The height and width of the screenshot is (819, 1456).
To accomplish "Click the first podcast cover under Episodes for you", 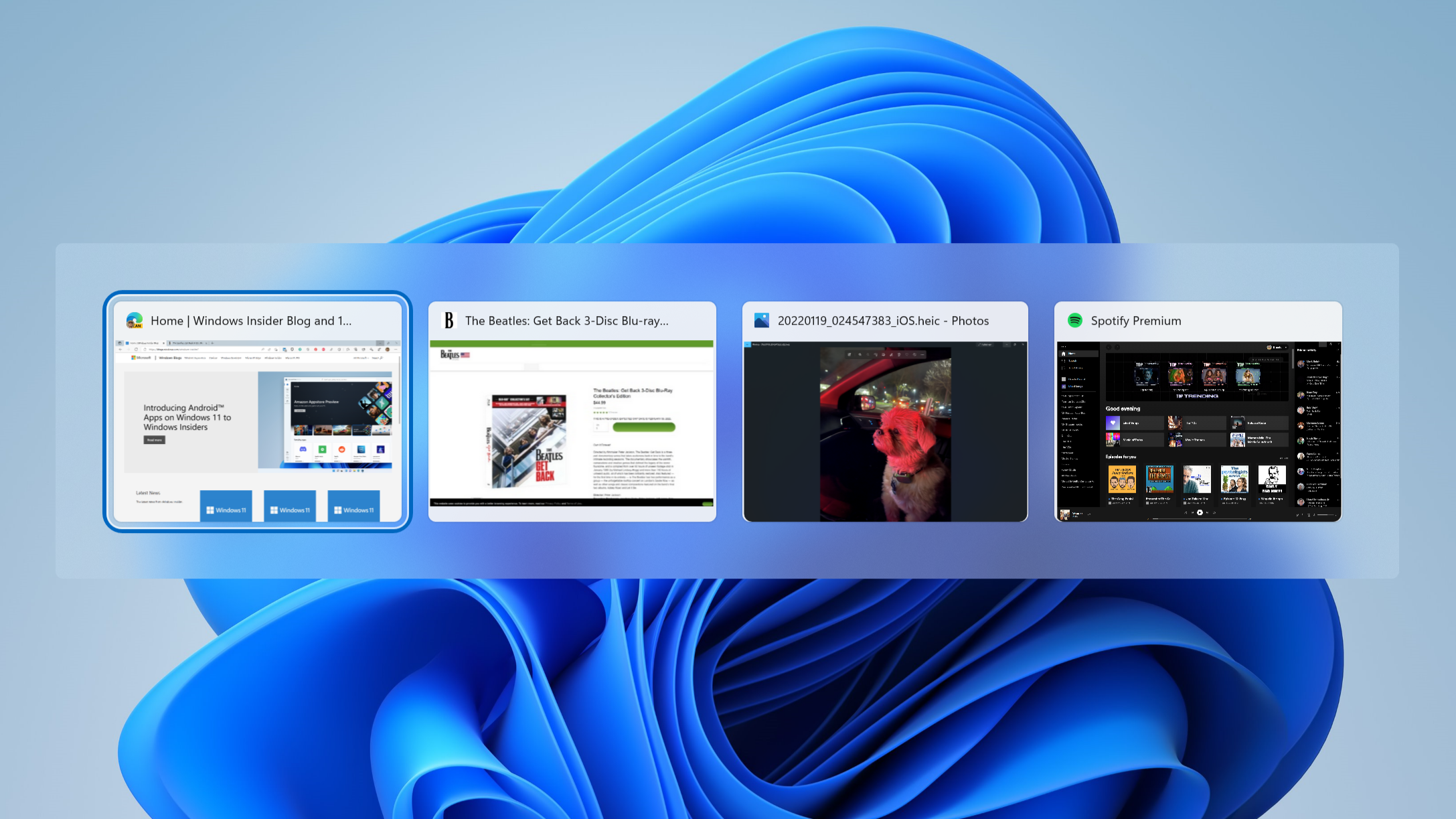I will 1122,480.
